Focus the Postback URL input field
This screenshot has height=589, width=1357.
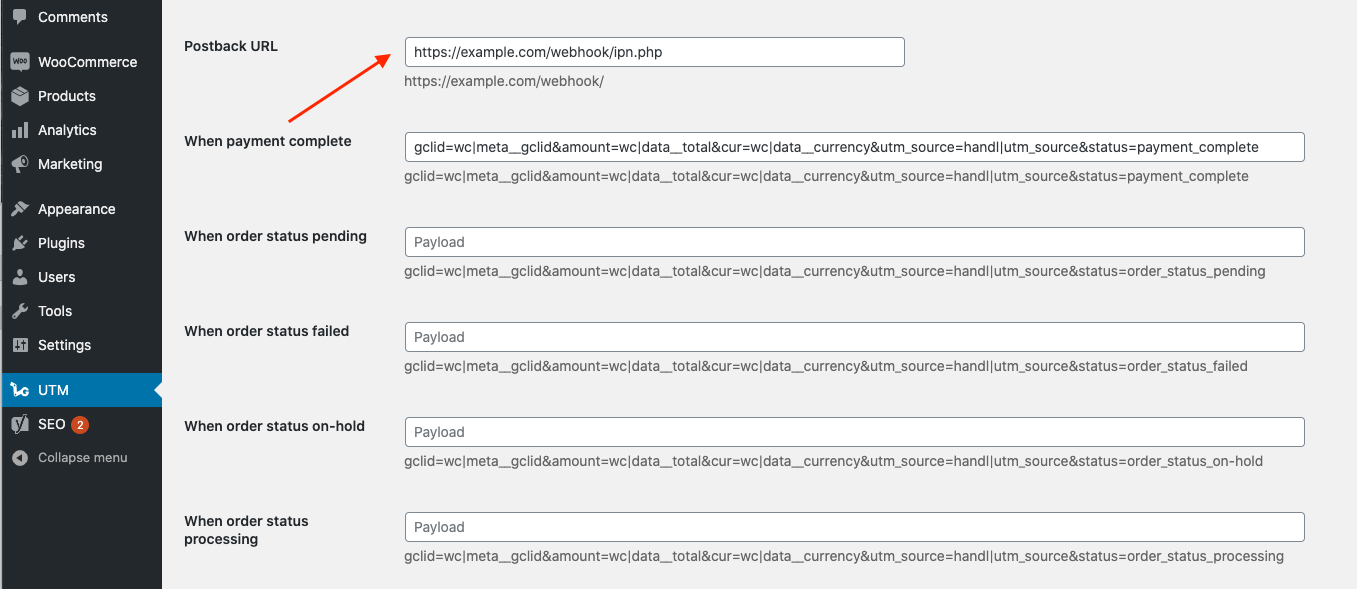(x=654, y=52)
